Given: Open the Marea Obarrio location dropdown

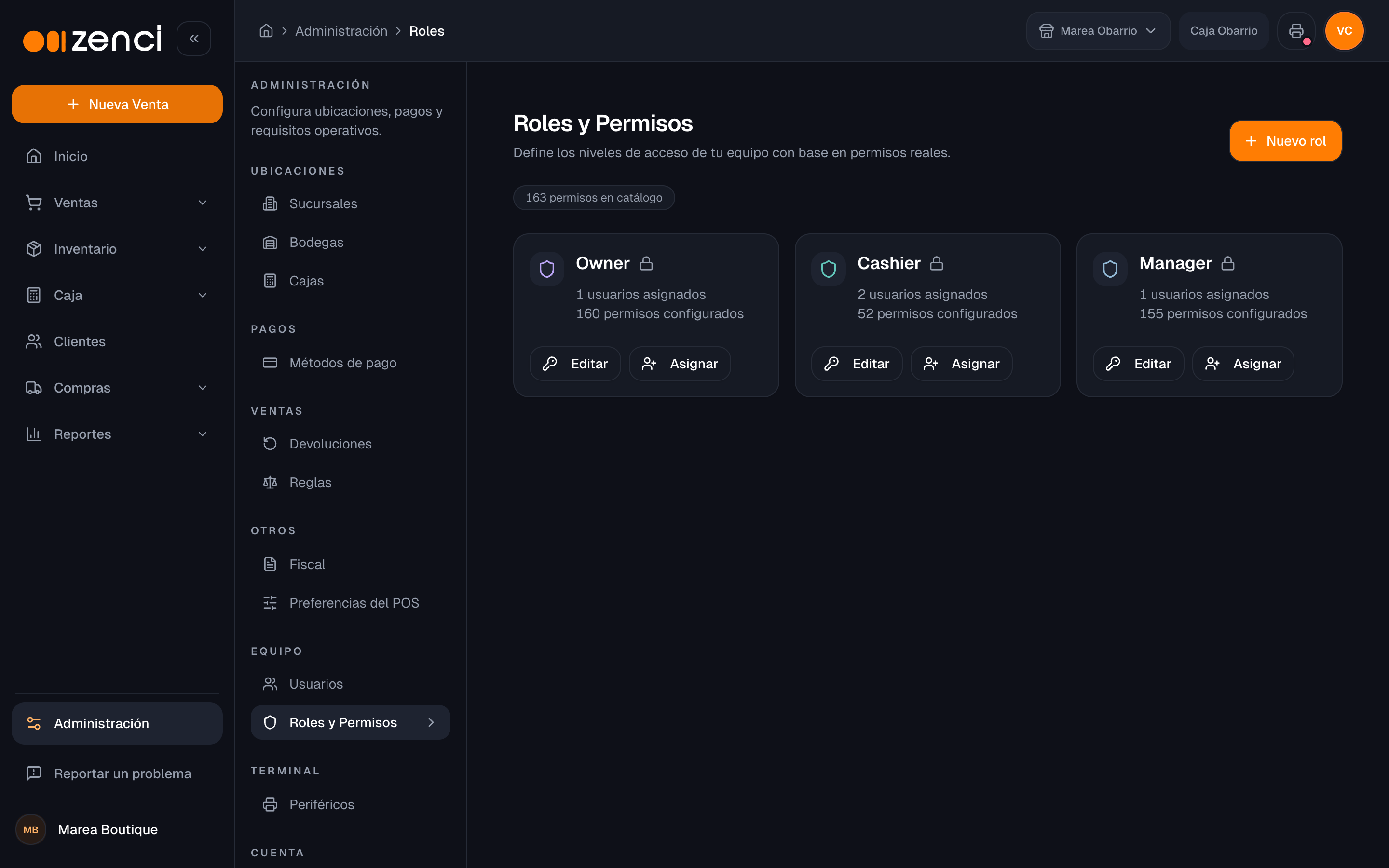Looking at the screenshot, I should pyautogui.click(x=1098, y=30).
